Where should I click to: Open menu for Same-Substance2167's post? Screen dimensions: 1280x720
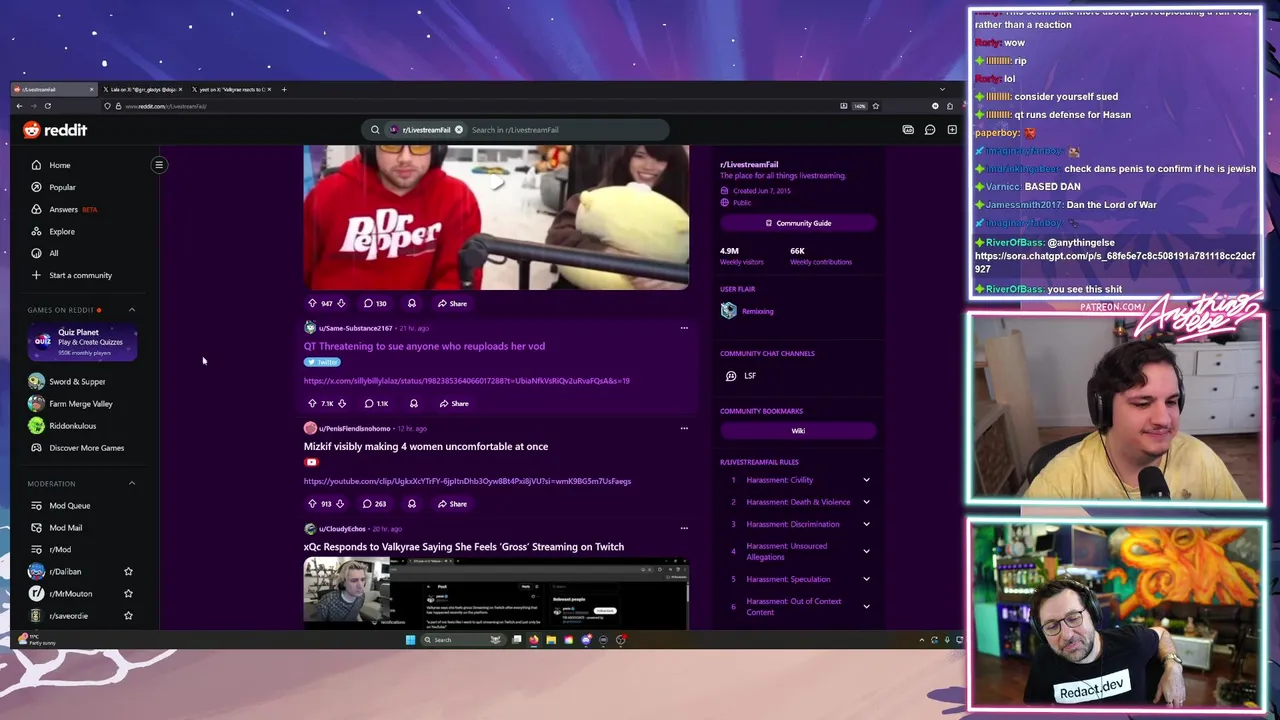(x=684, y=328)
